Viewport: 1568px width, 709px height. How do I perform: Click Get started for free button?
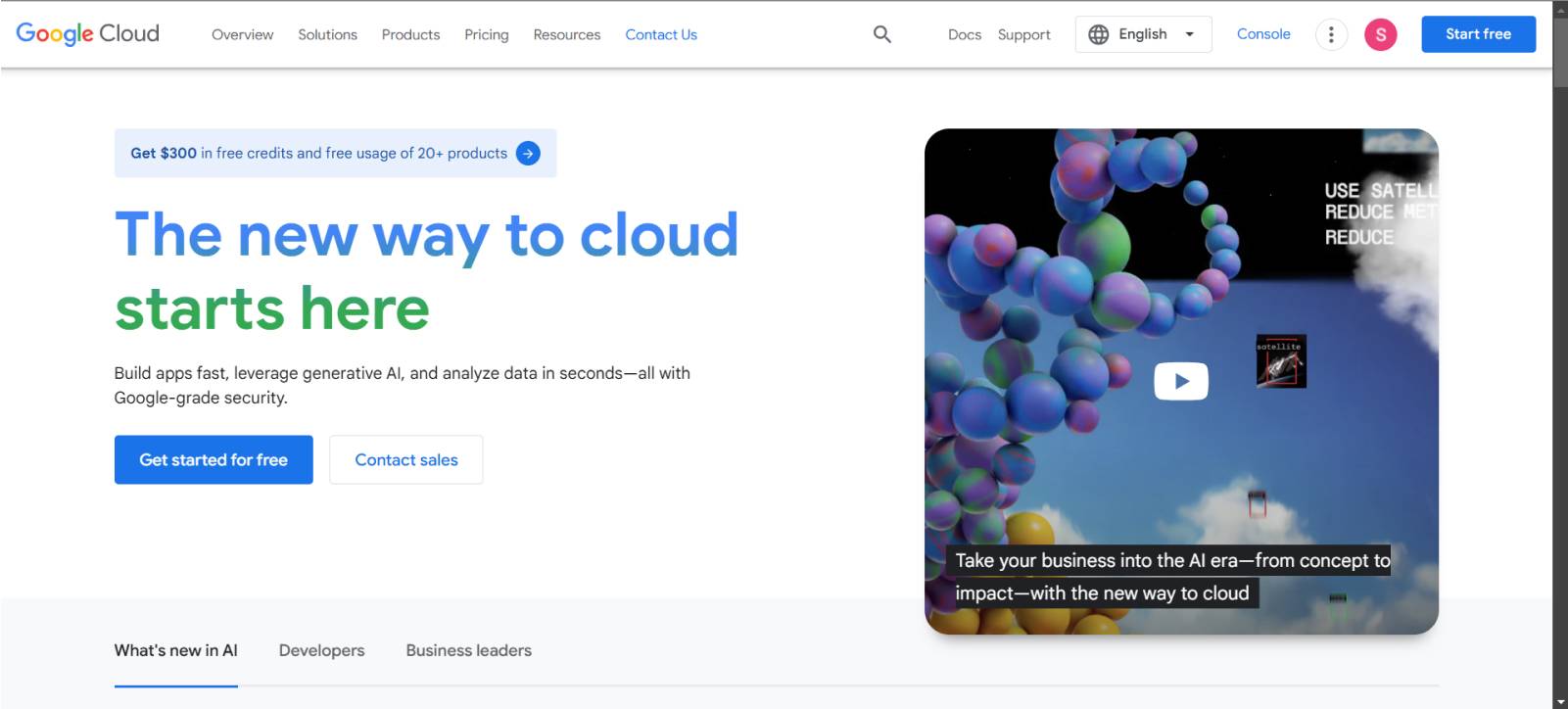point(214,459)
